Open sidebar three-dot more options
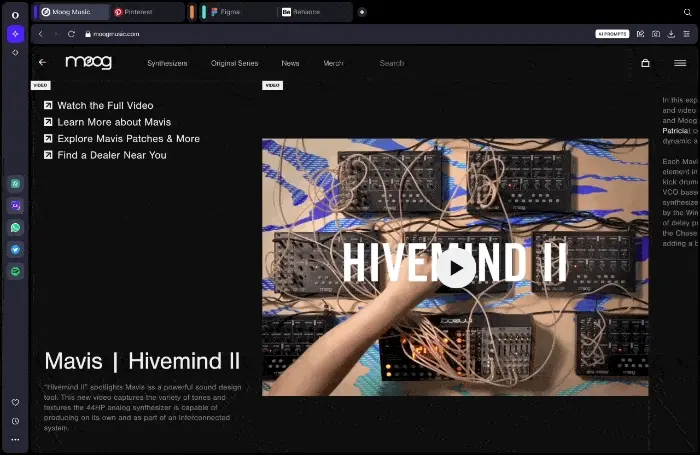This screenshot has height=455, width=700. coord(15,440)
